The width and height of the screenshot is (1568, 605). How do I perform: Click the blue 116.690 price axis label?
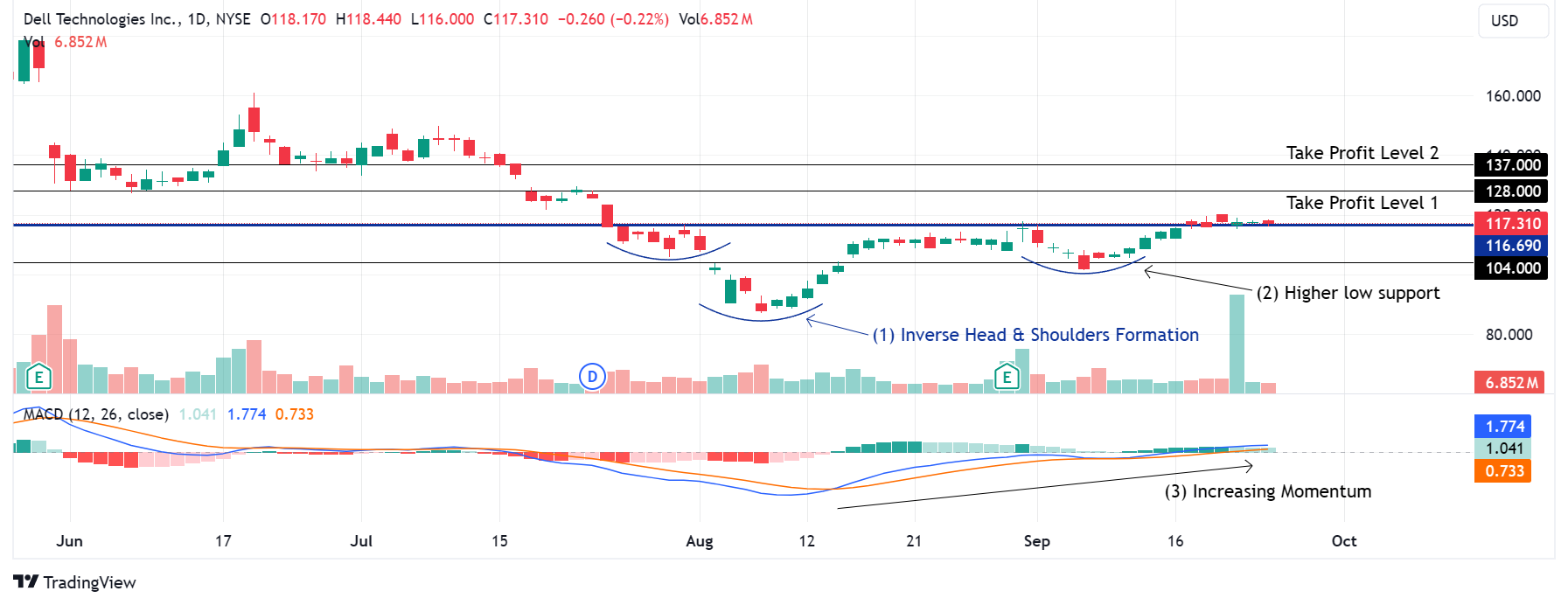point(1511,246)
